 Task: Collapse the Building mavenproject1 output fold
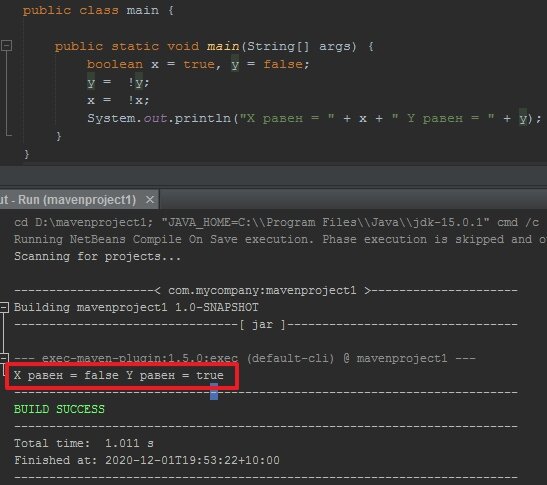[4, 307]
